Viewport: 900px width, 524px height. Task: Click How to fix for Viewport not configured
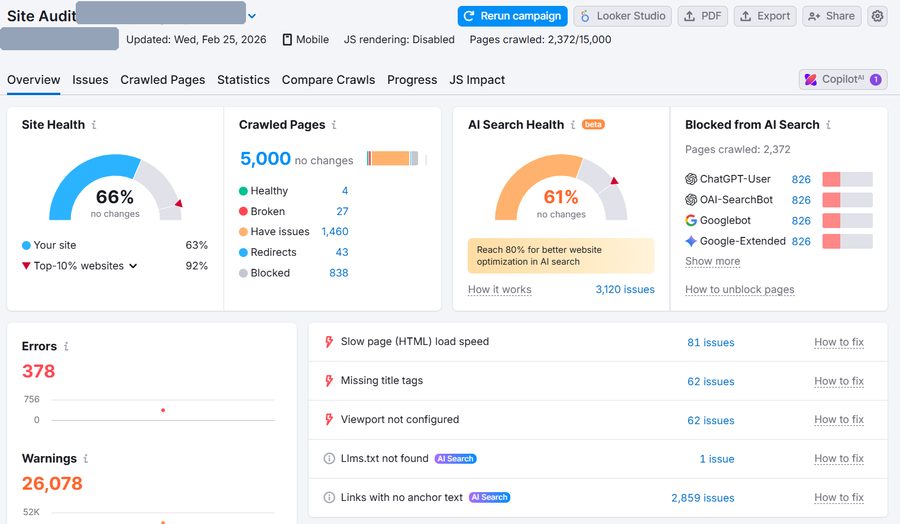(x=839, y=420)
